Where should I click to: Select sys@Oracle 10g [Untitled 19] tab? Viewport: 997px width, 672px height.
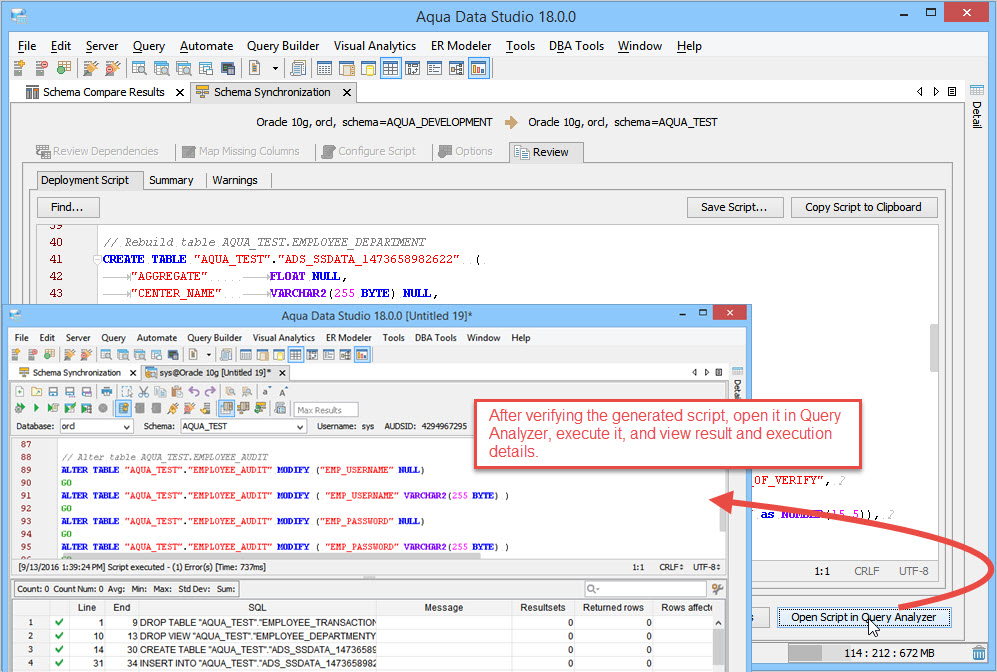click(x=215, y=373)
